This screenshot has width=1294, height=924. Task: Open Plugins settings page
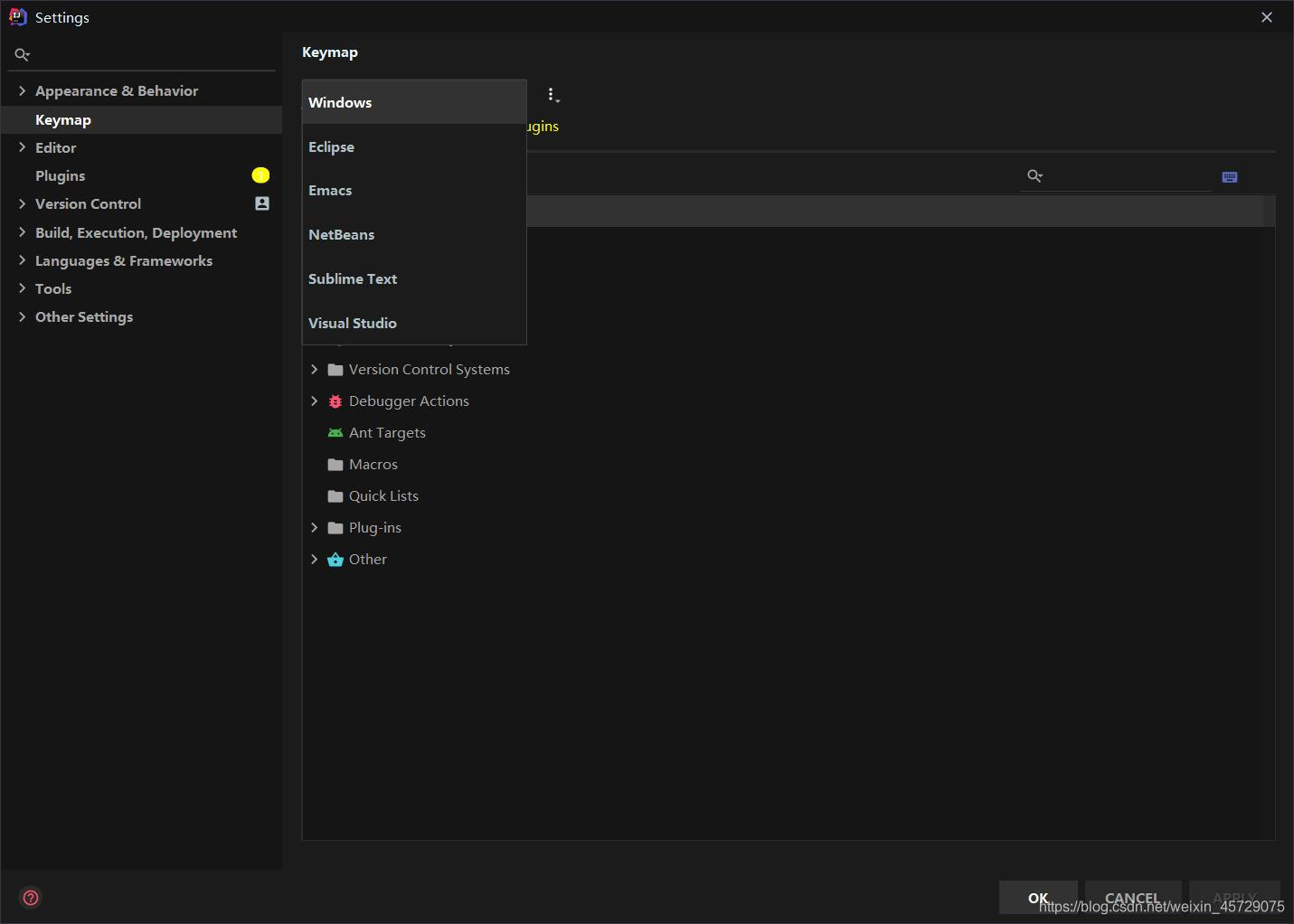142,175
